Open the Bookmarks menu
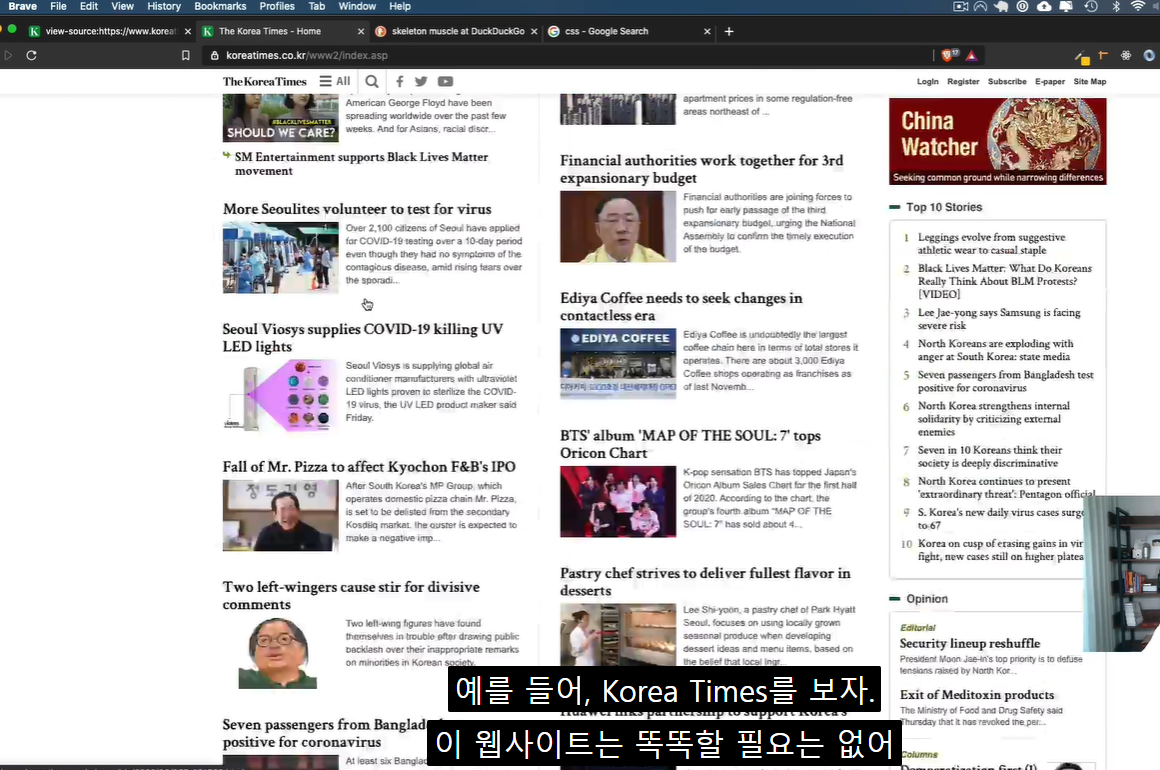 coord(220,6)
